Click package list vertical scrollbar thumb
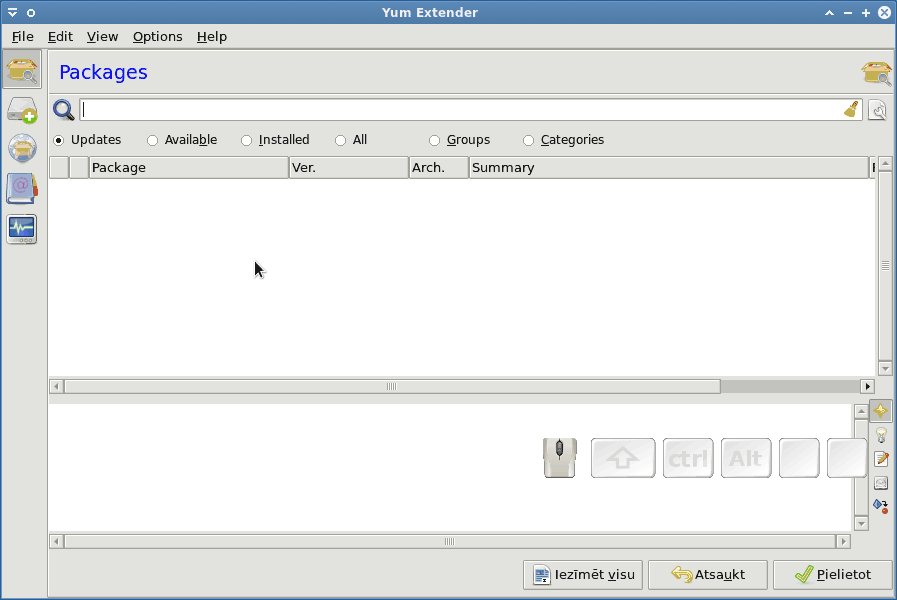The height and width of the screenshot is (600, 897). point(885,266)
